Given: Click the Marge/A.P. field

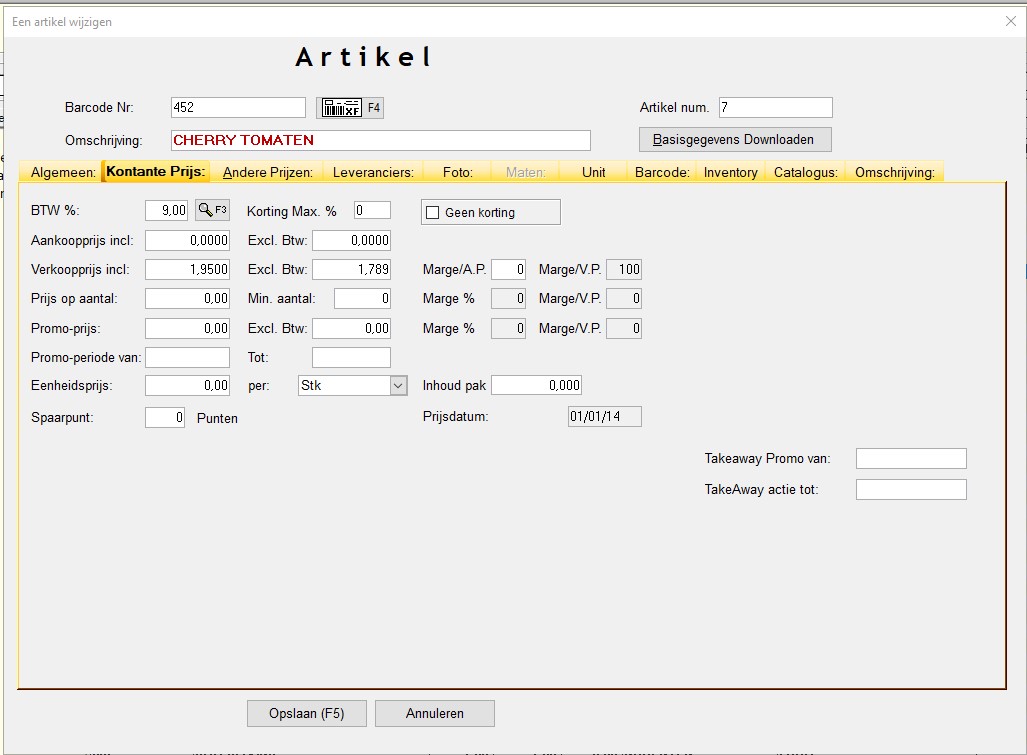Looking at the screenshot, I should pyautogui.click(x=508, y=269).
